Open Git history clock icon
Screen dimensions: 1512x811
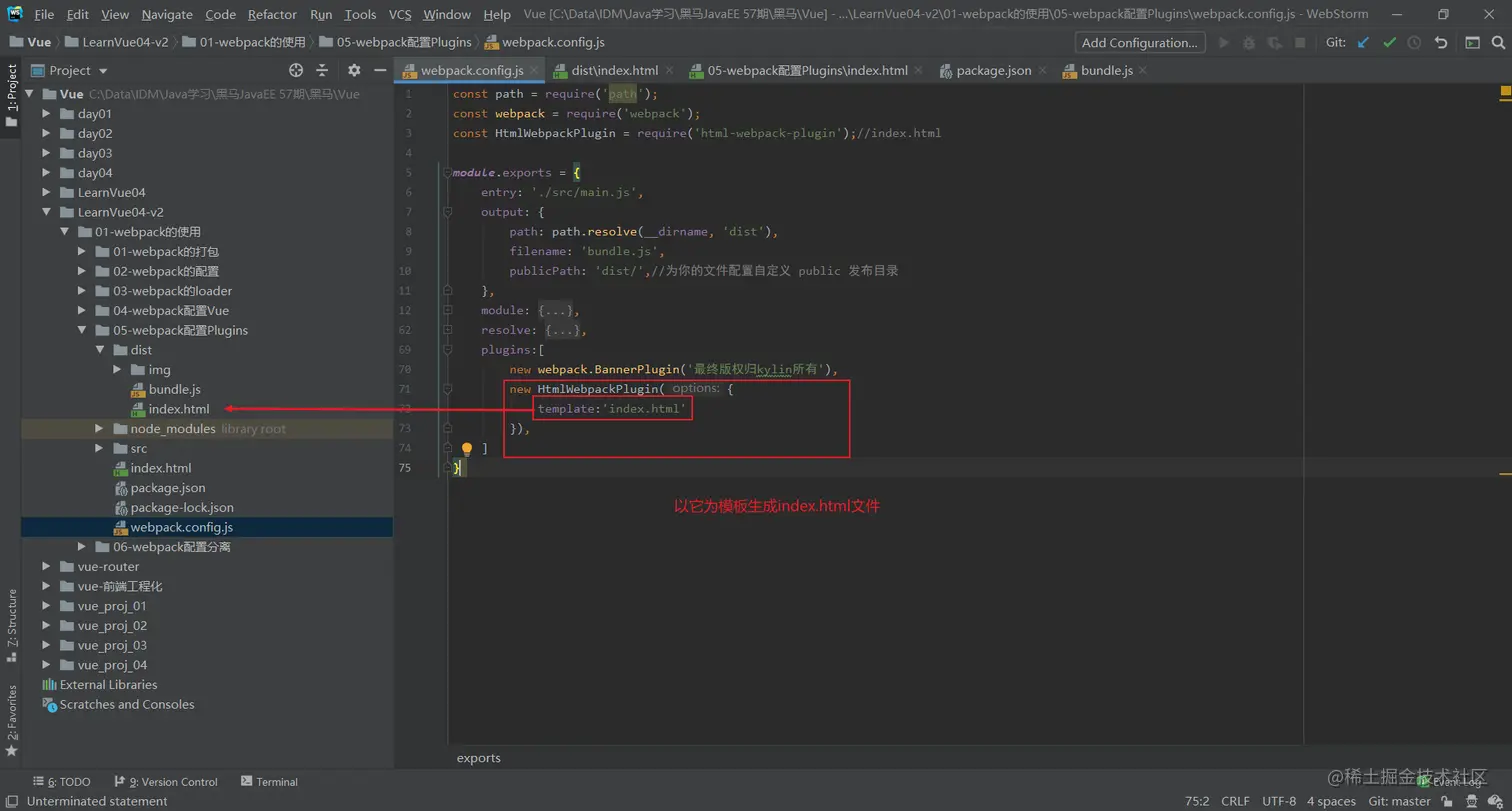pos(1414,43)
